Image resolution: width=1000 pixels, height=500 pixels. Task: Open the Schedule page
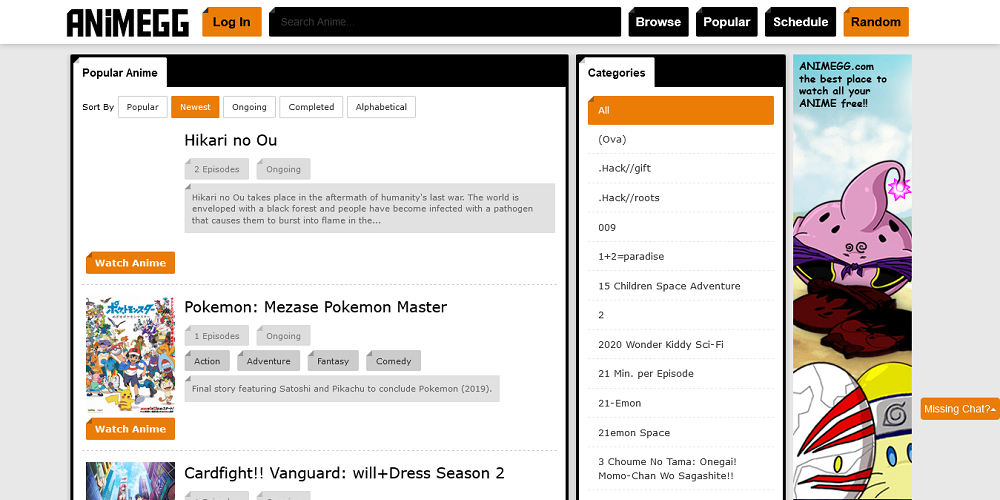[800, 22]
